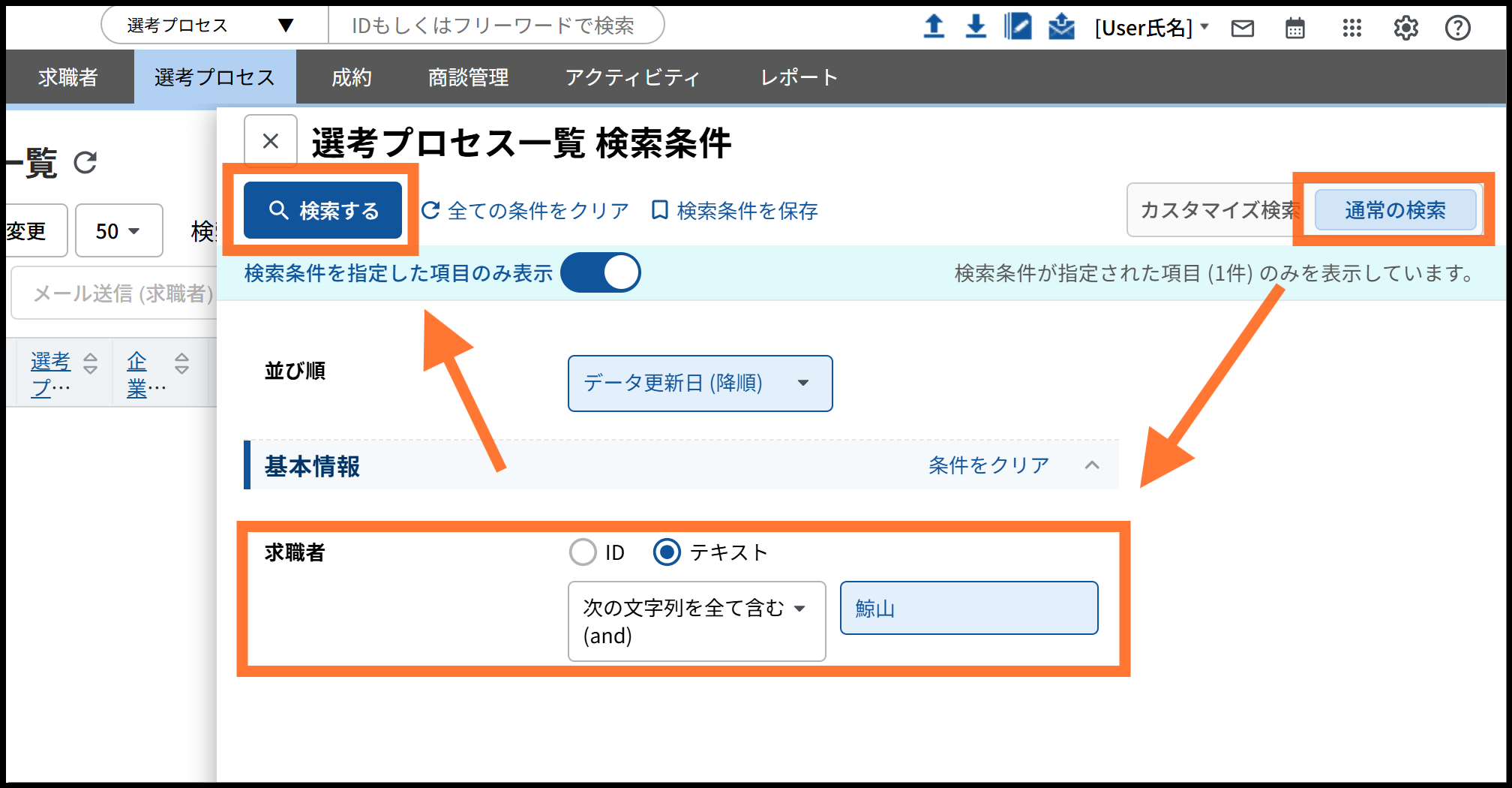1512x788 pixels.
Task: Switch to 通常の検索 mode
Action: [1395, 210]
